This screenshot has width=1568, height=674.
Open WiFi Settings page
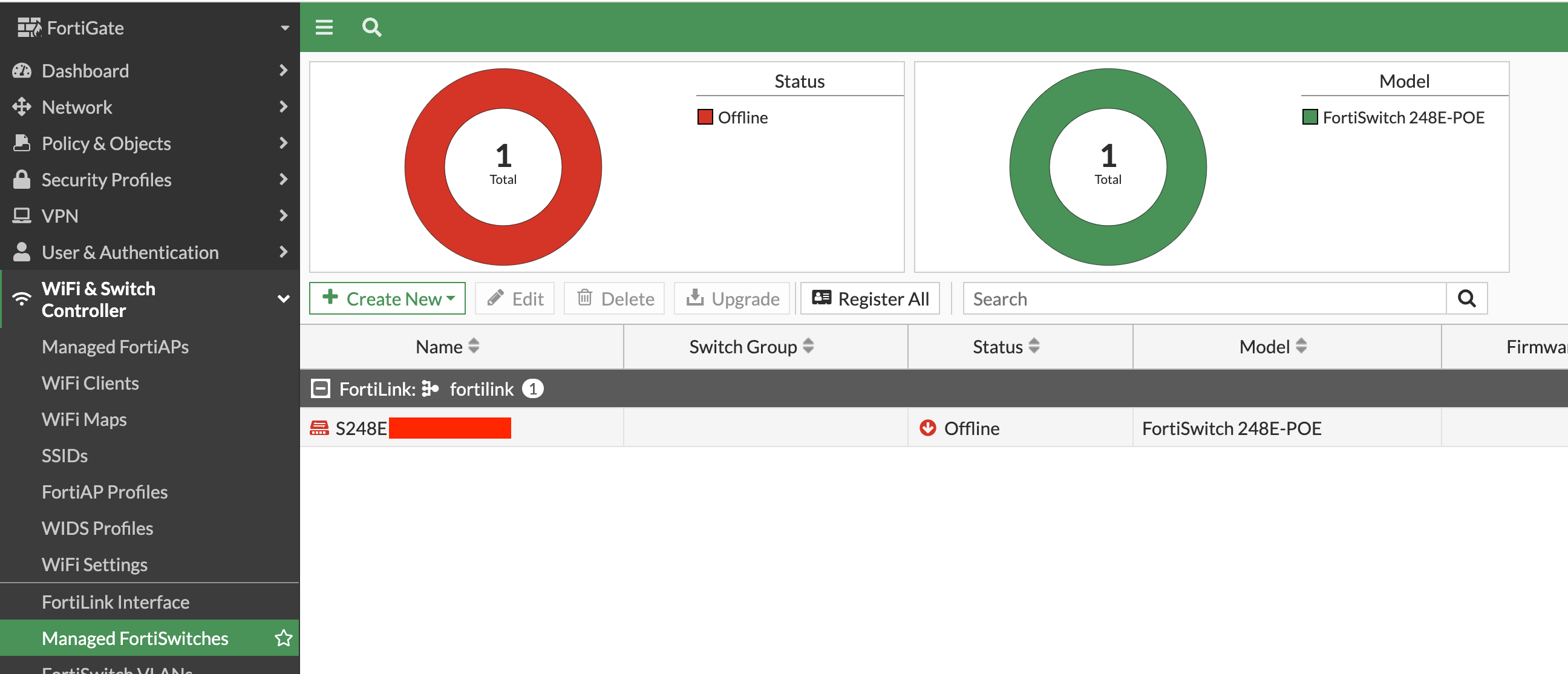click(x=94, y=564)
